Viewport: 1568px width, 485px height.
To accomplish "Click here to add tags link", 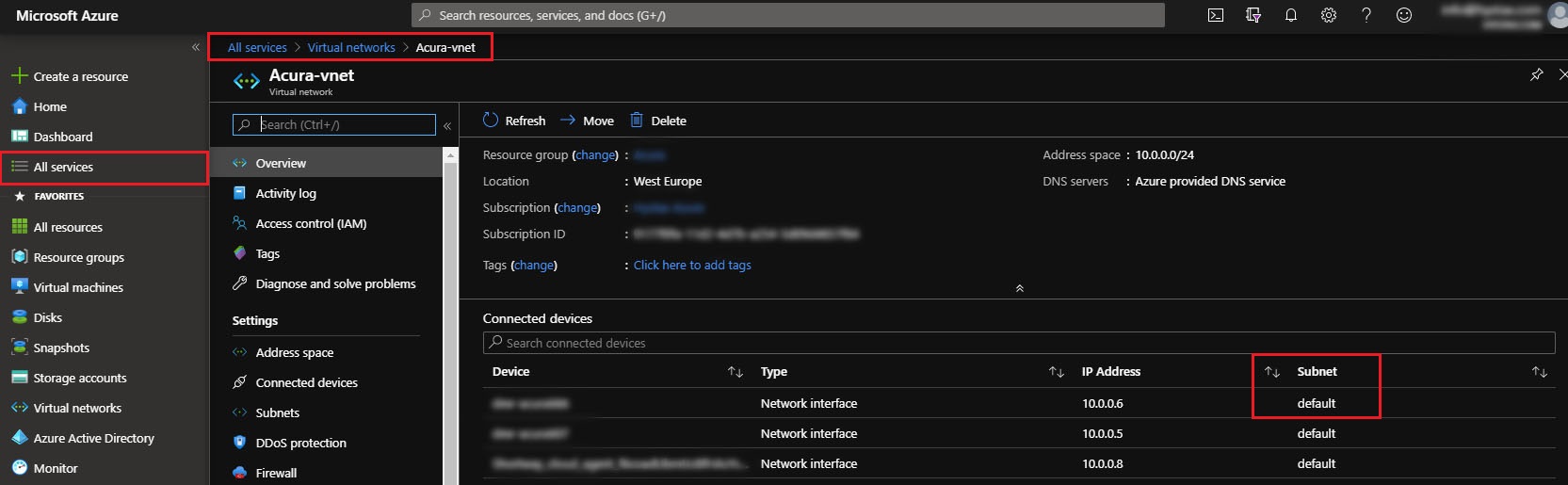I will coord(692,265).
